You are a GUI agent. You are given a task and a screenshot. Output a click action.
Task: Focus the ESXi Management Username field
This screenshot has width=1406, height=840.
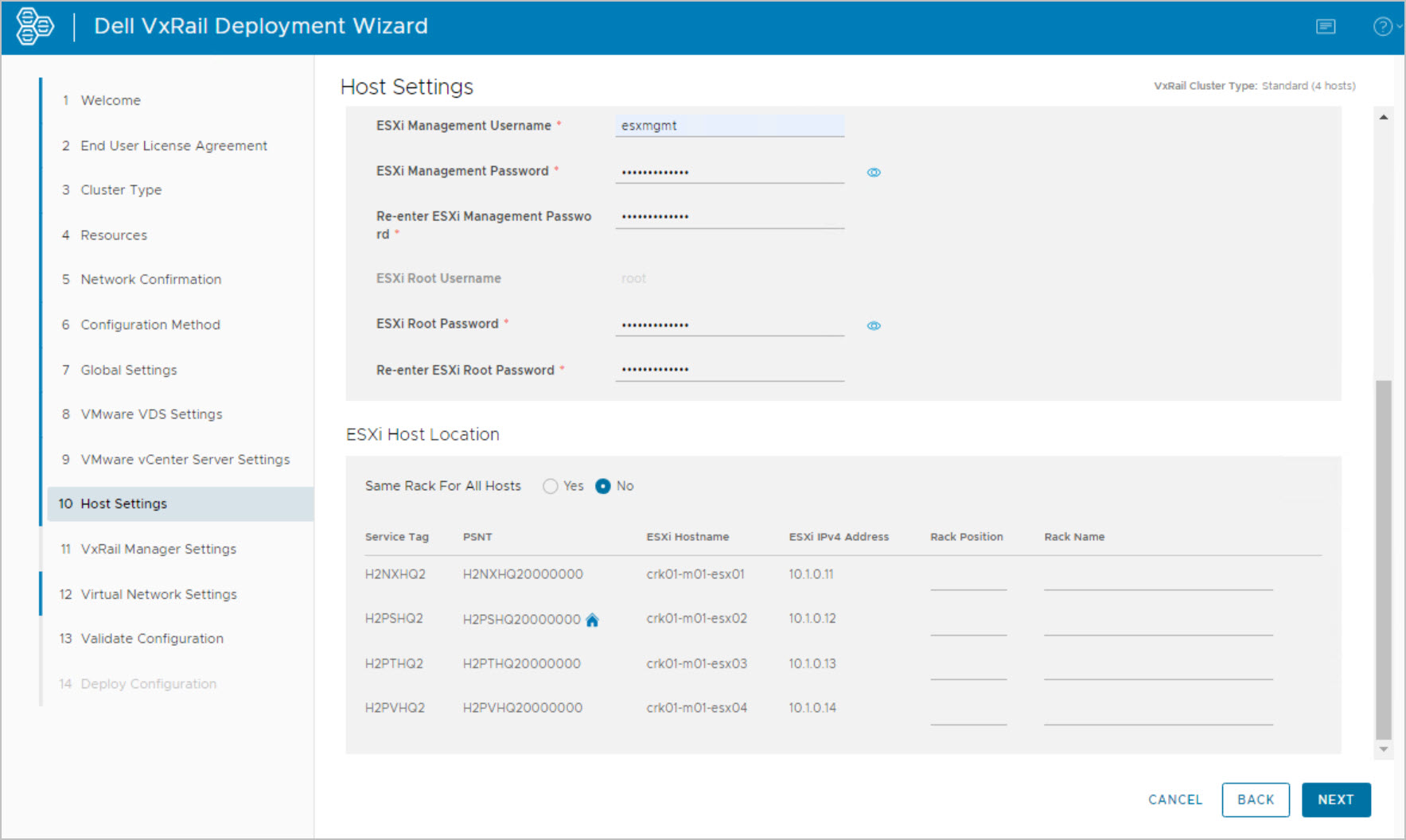point(729,126)
